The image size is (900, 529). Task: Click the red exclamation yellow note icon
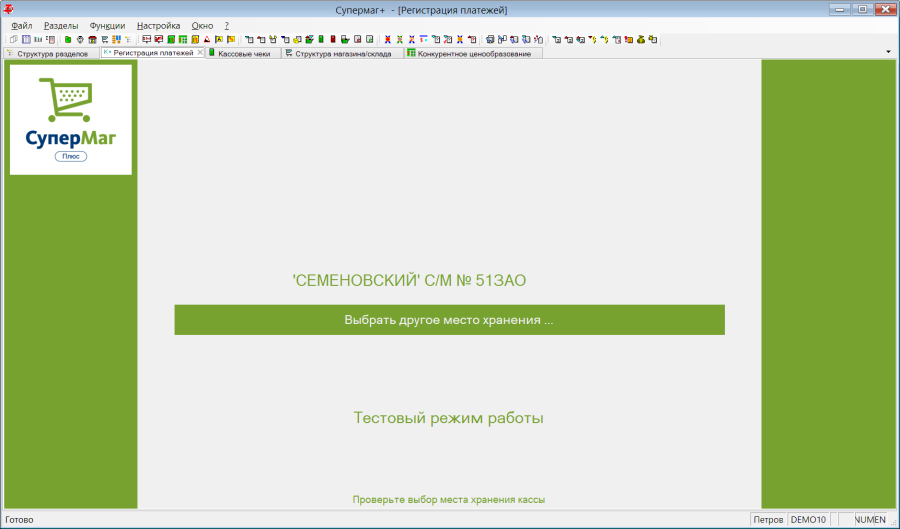629,40
